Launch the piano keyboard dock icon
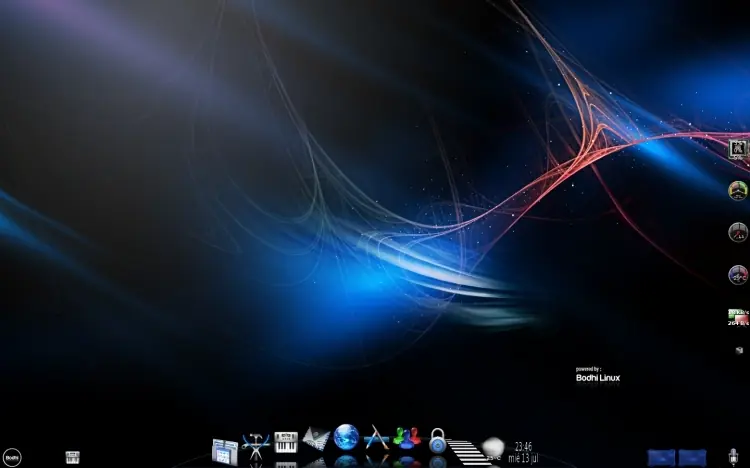The image size is (750, 468). pyautogui.click(x=286, y=443)
